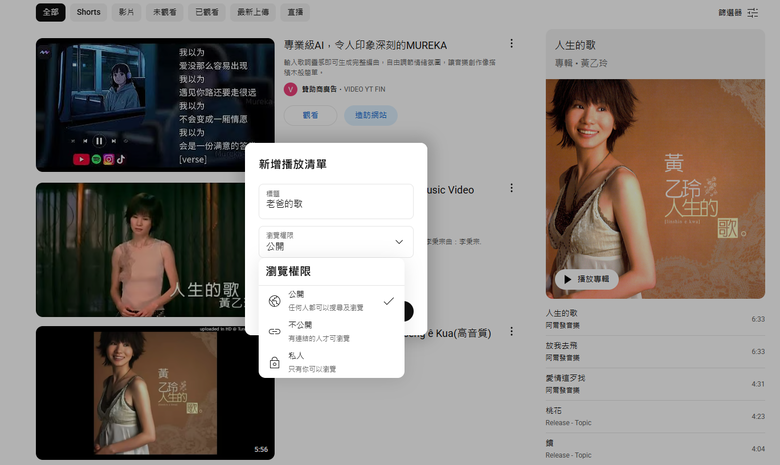Play the 桃花 track in album list
Image resolution: width=780 pixels, height=465 pixels.
click(x=655, y=416)
